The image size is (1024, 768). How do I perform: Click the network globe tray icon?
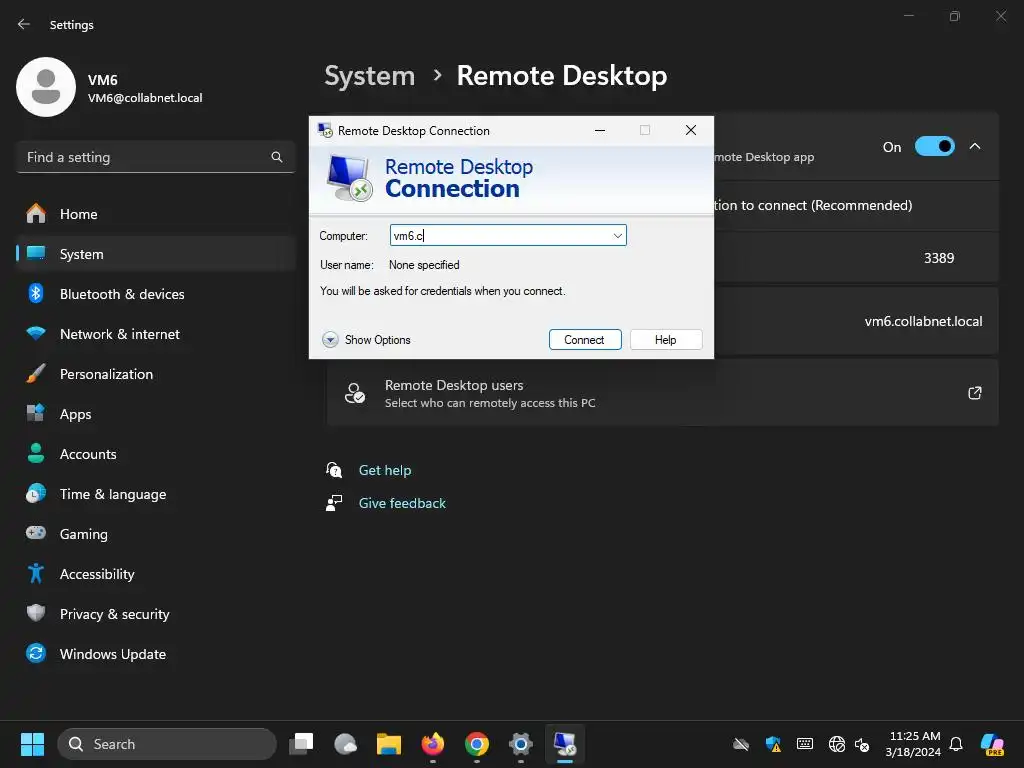(837, 744)
